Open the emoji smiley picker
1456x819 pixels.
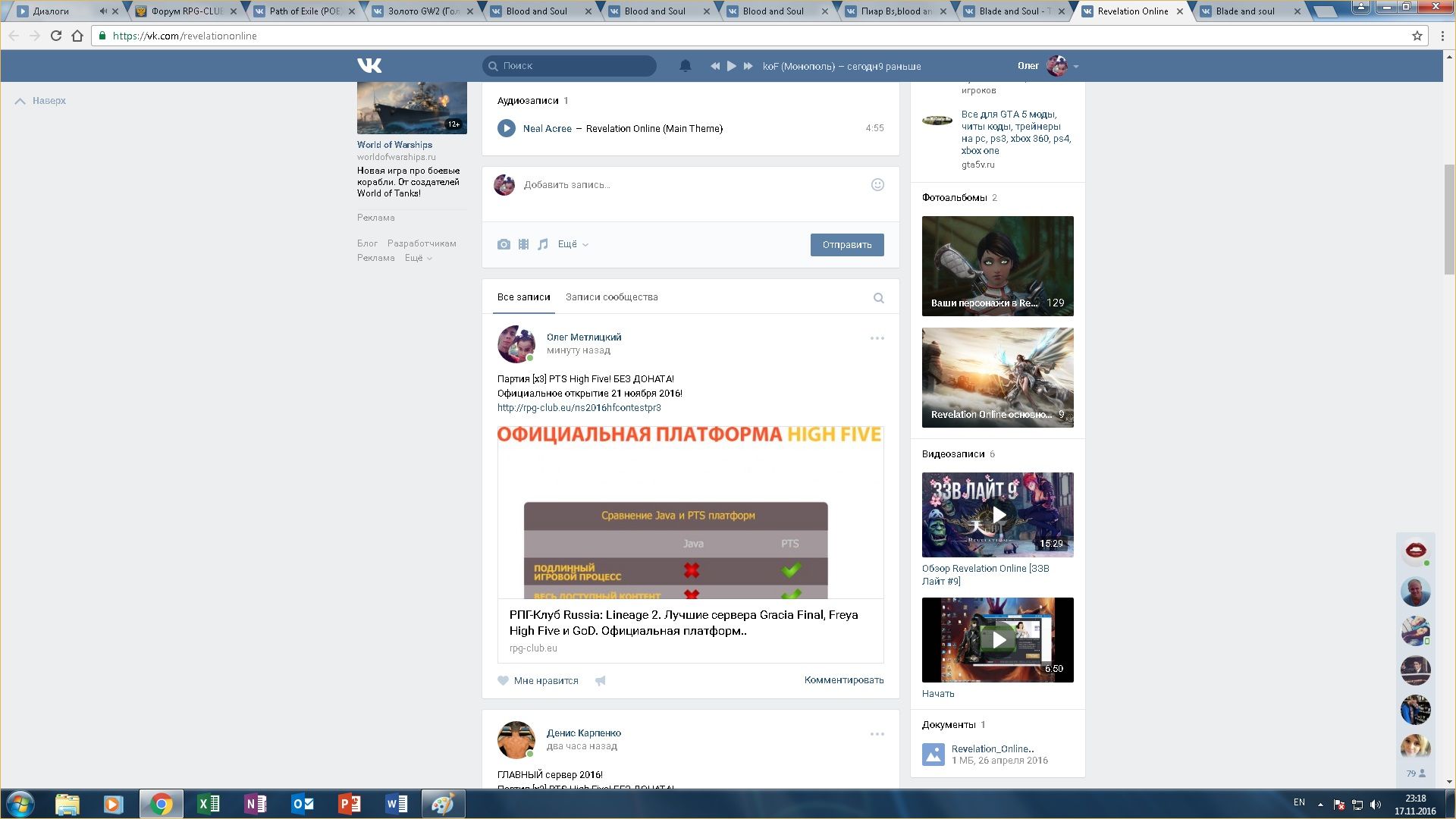pos(877,184)
